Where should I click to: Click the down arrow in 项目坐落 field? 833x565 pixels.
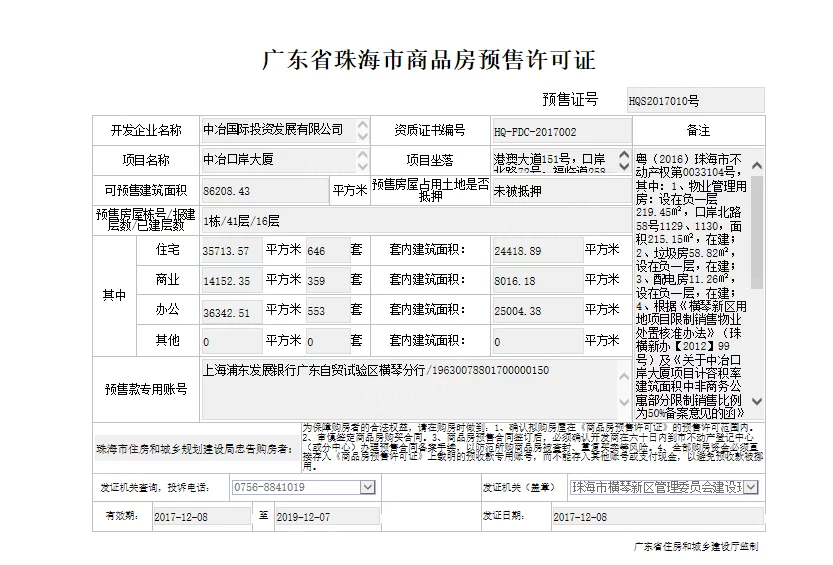[x=624, y=166]
